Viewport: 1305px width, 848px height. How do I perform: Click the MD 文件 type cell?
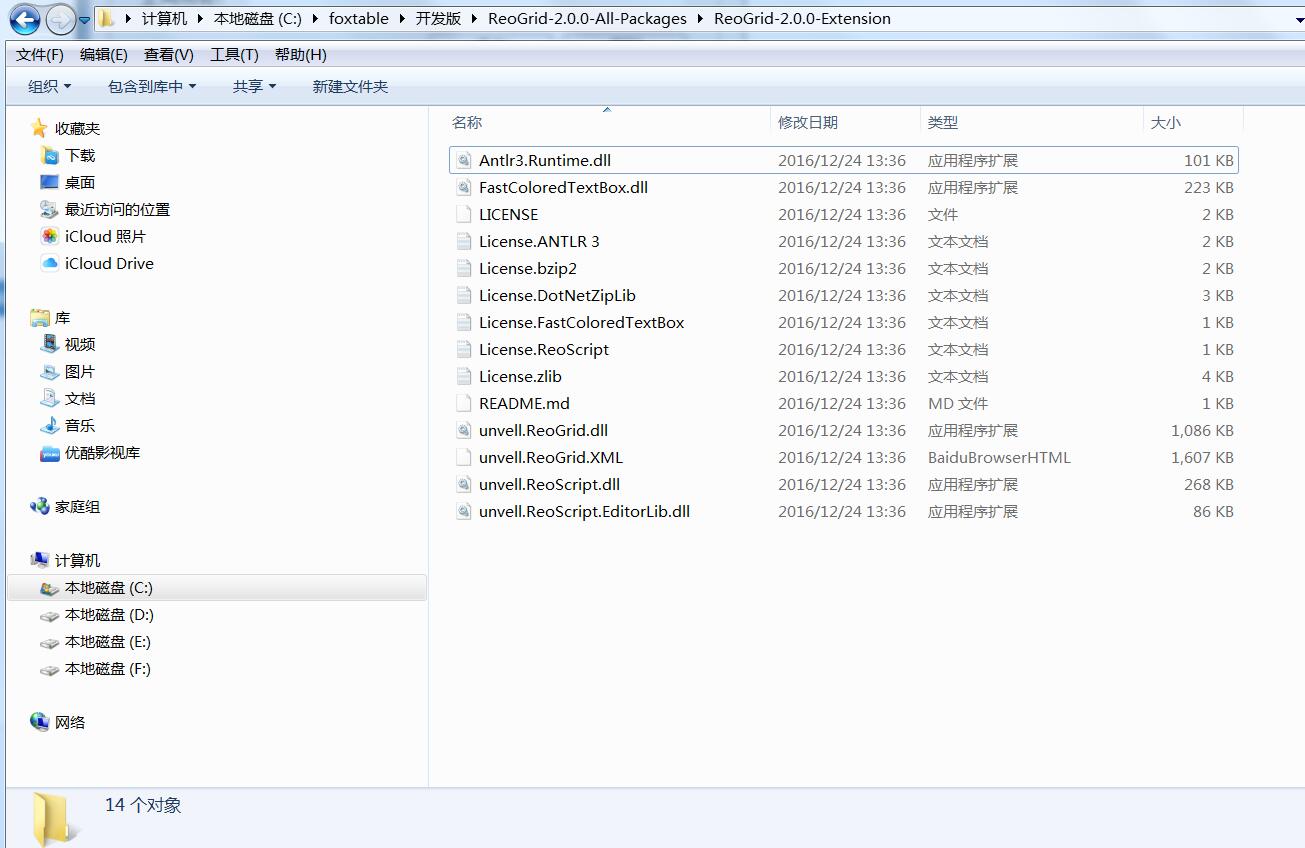[958, 403]
